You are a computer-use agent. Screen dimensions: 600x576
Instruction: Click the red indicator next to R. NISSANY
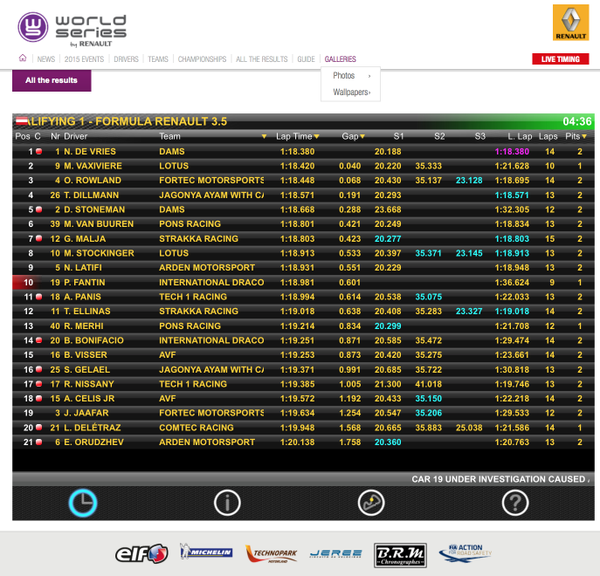(x=39, y=384)
